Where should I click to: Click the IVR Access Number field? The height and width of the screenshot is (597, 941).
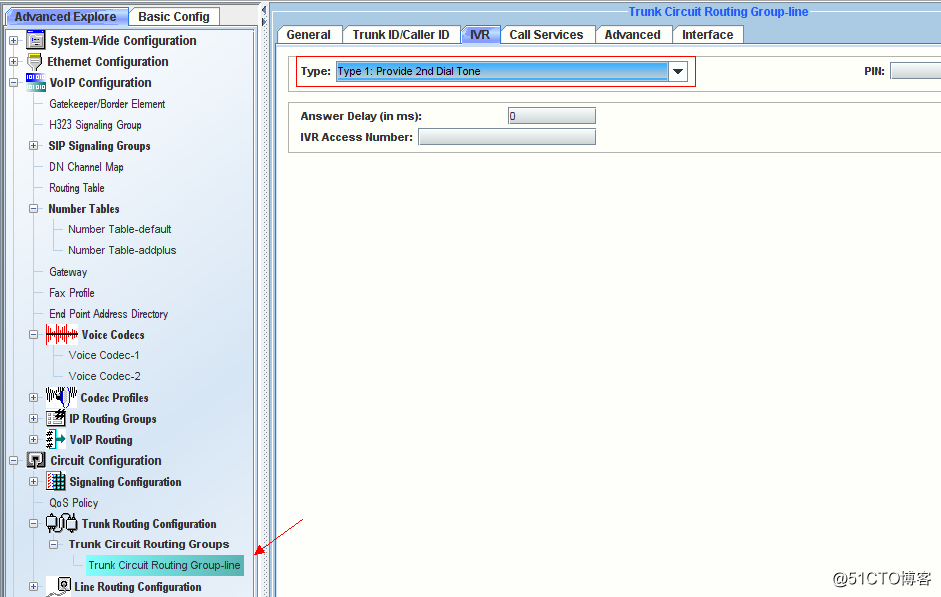[507, 137]
